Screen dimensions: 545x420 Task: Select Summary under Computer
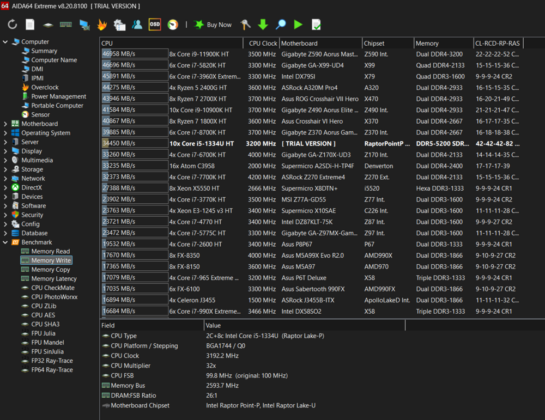point(44,51)
